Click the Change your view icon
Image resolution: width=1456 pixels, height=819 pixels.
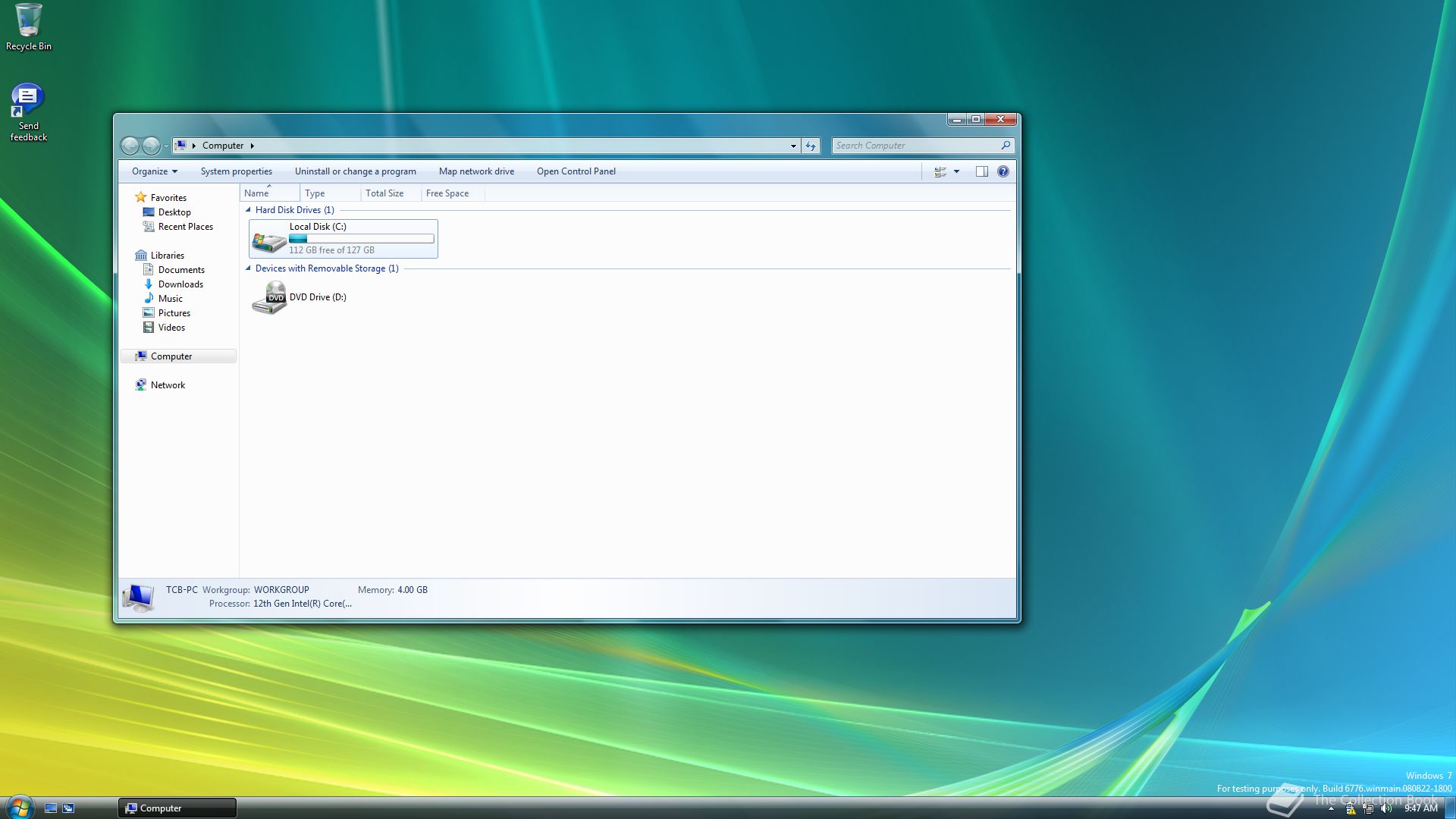[940, 172]
